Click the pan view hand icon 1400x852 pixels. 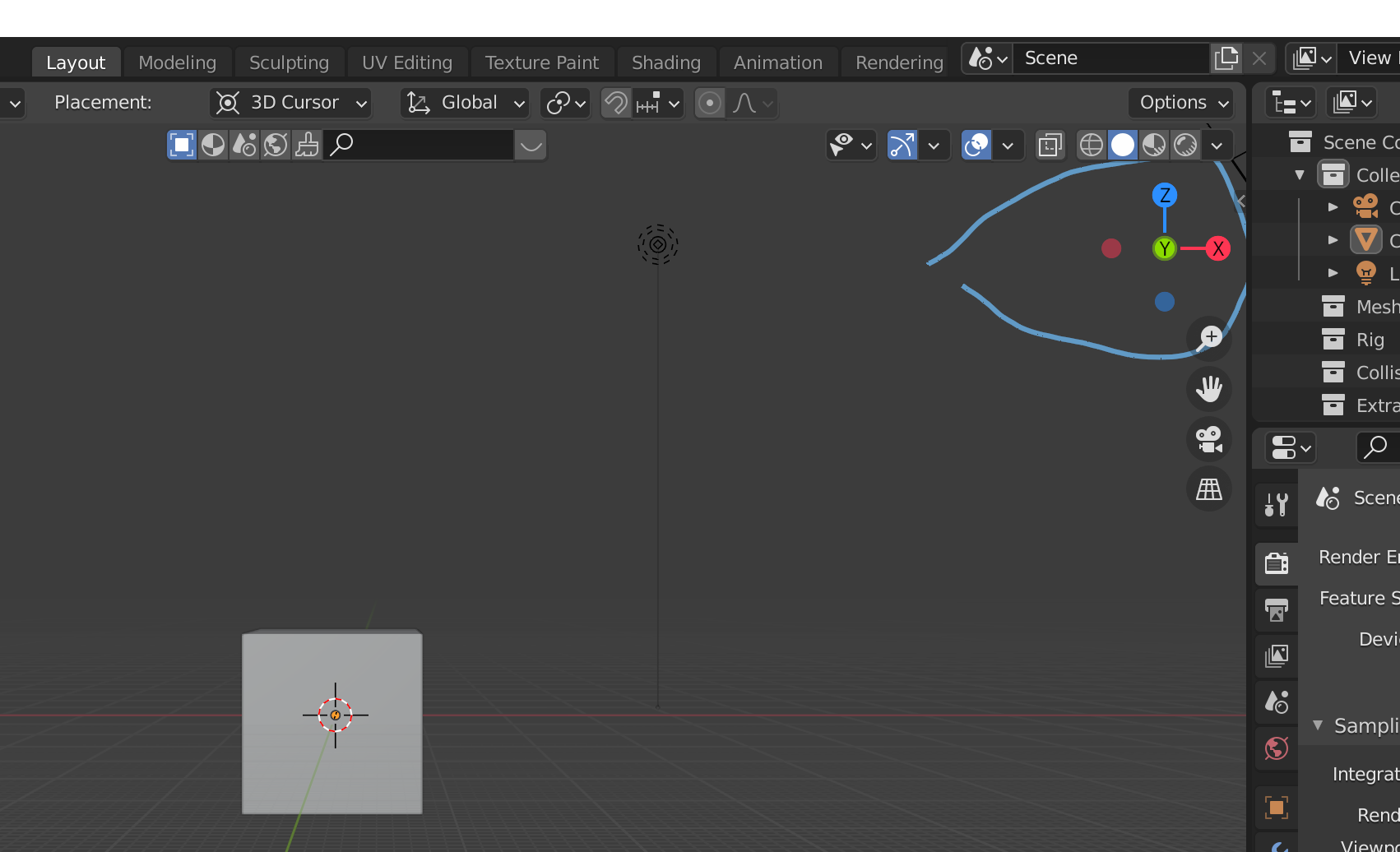[1209, 389]
